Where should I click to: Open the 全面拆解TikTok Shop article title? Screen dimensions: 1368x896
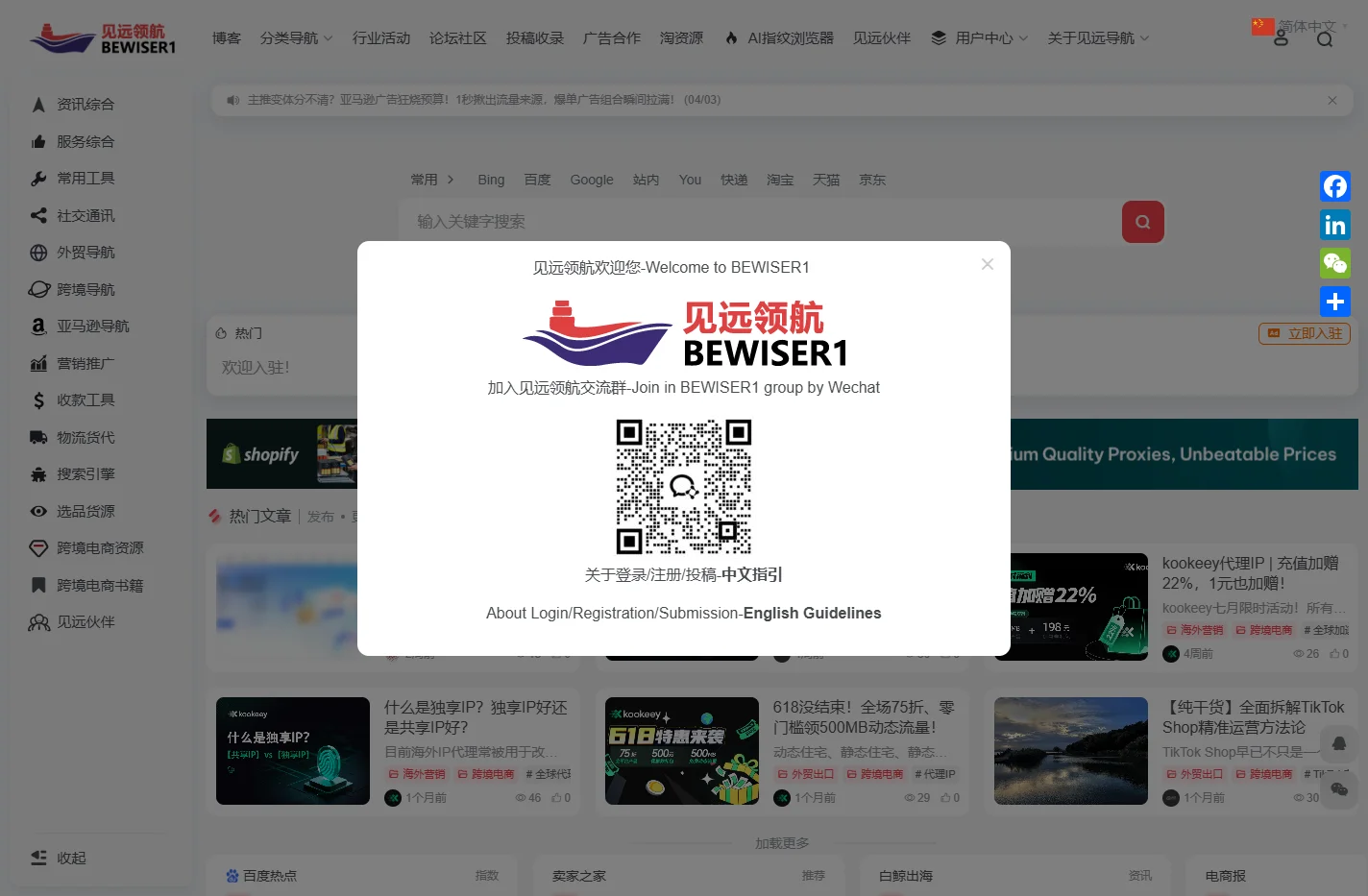tap(1253, 717)
